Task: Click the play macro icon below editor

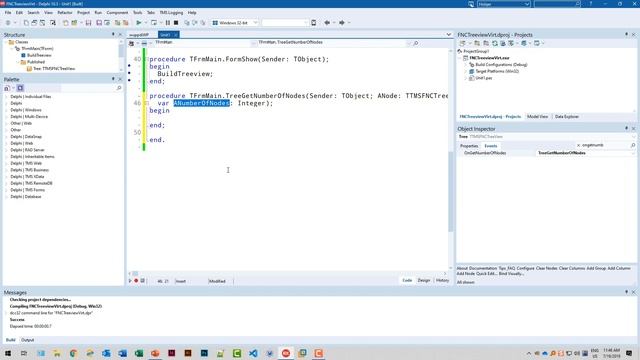Action: pyautogui.click(x=130, y=281)
